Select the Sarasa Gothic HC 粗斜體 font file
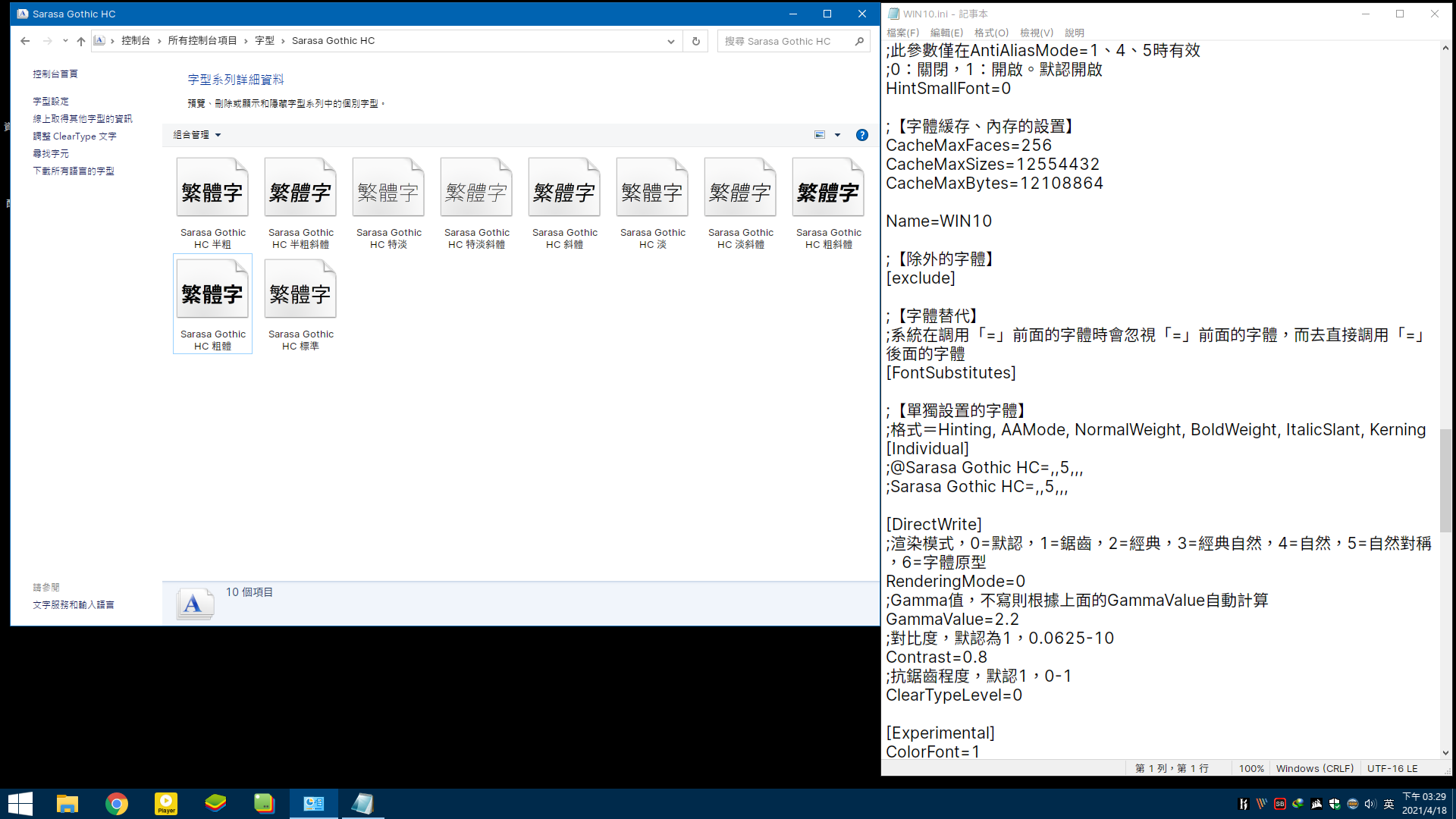 (828, 203)
